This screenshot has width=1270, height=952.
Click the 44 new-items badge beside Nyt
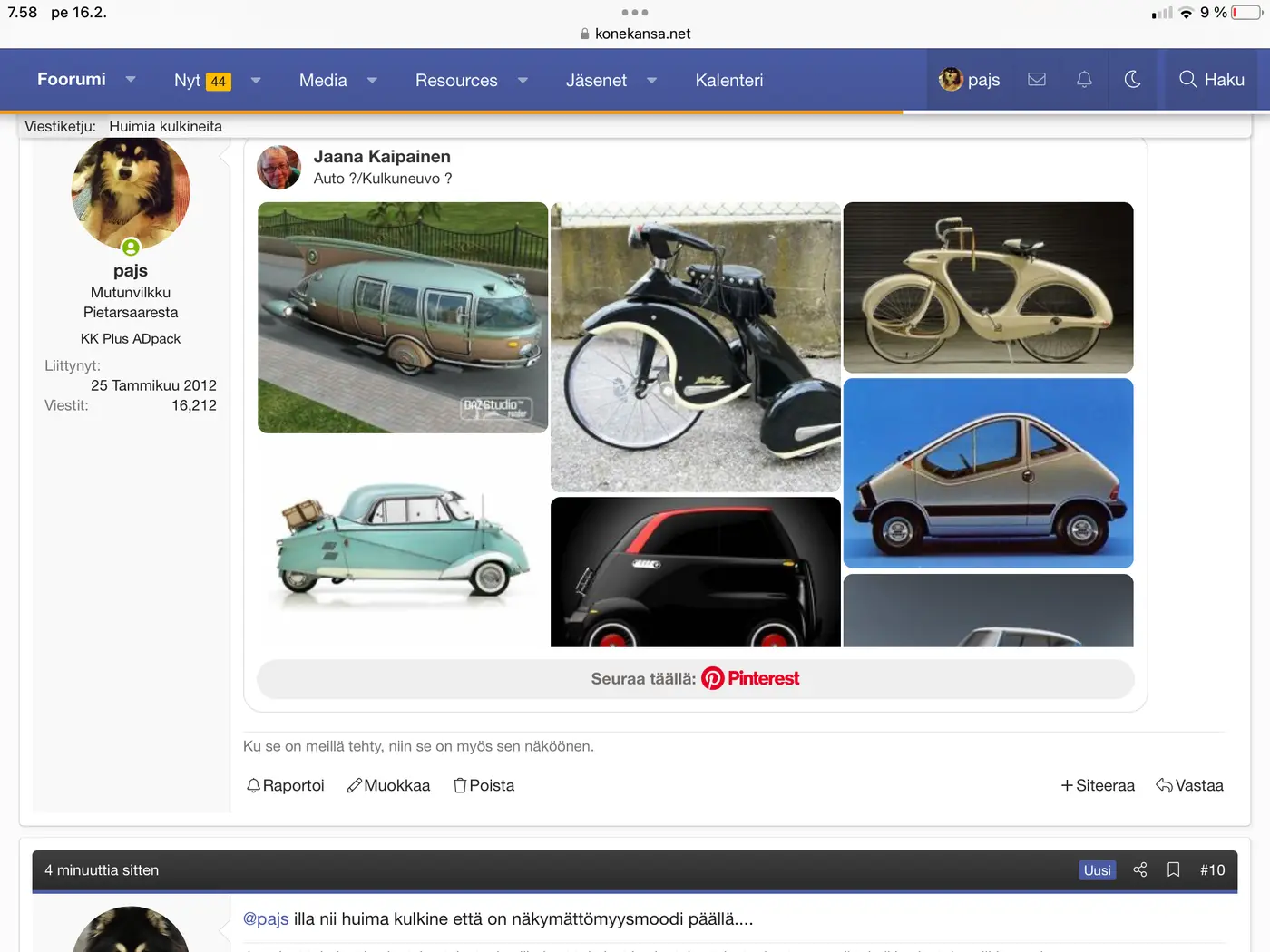point(218,82)
